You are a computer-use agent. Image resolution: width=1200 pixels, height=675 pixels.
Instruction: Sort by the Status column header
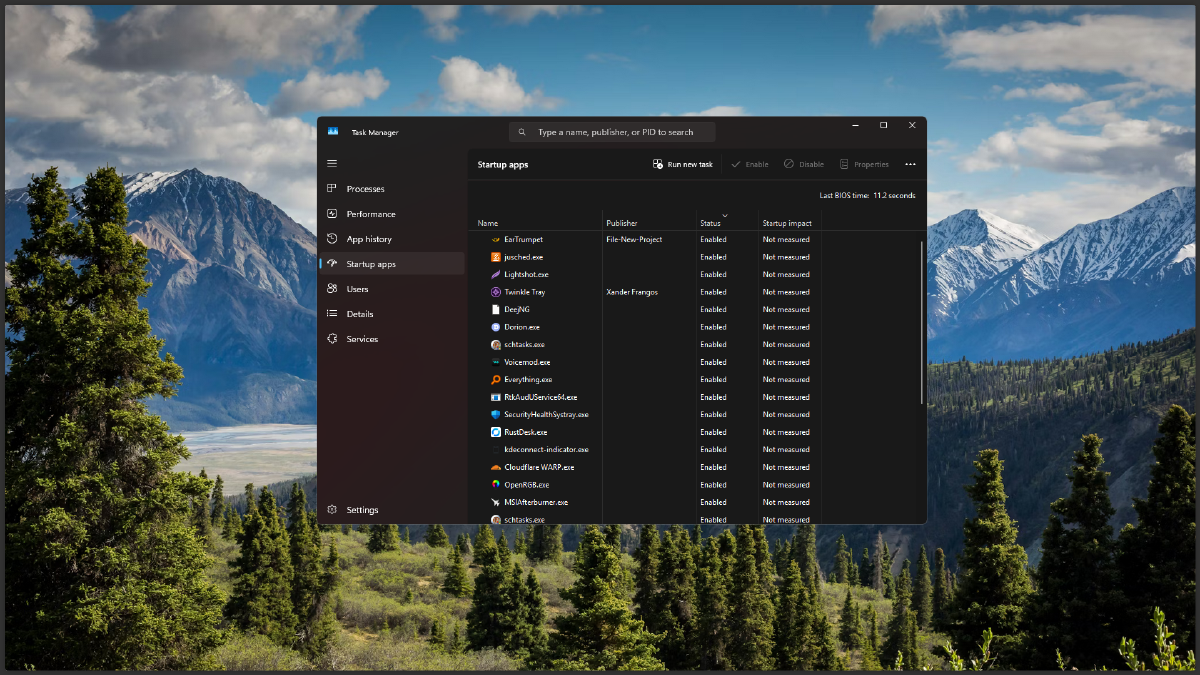pos(713,223)
